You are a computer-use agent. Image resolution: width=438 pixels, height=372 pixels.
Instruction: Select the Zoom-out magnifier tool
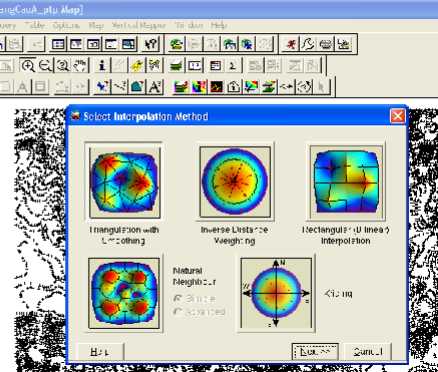(45, 66)
